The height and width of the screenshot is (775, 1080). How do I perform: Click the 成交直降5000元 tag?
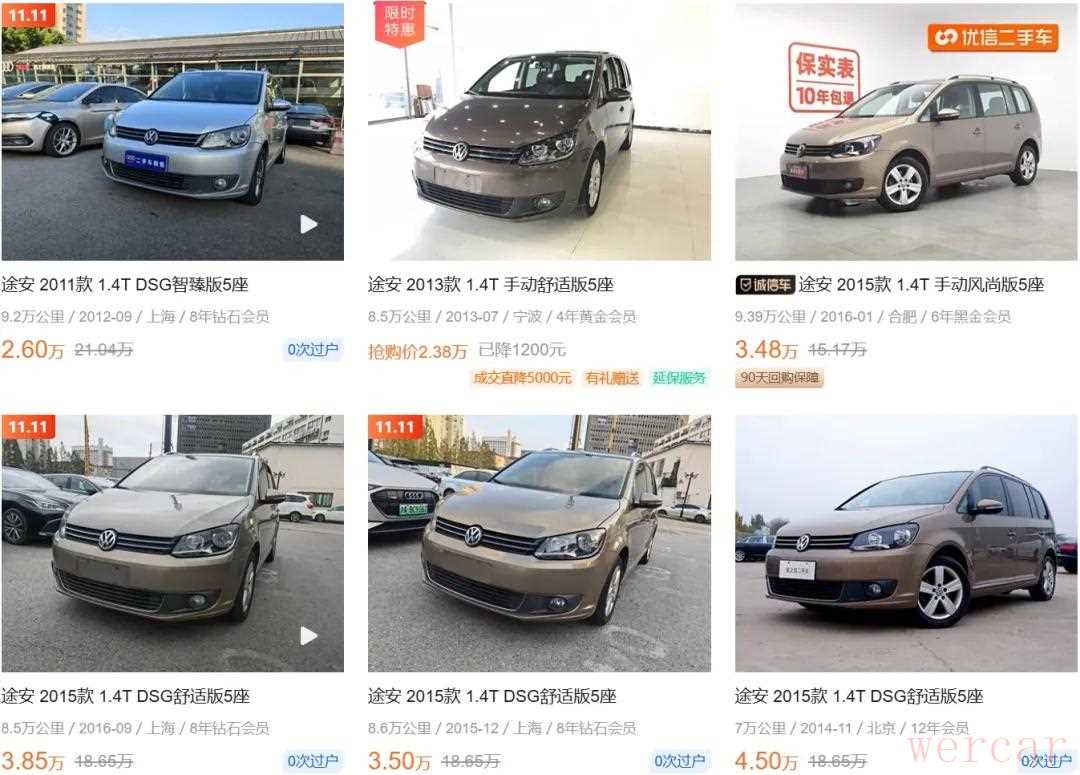[x=522, y=378]
